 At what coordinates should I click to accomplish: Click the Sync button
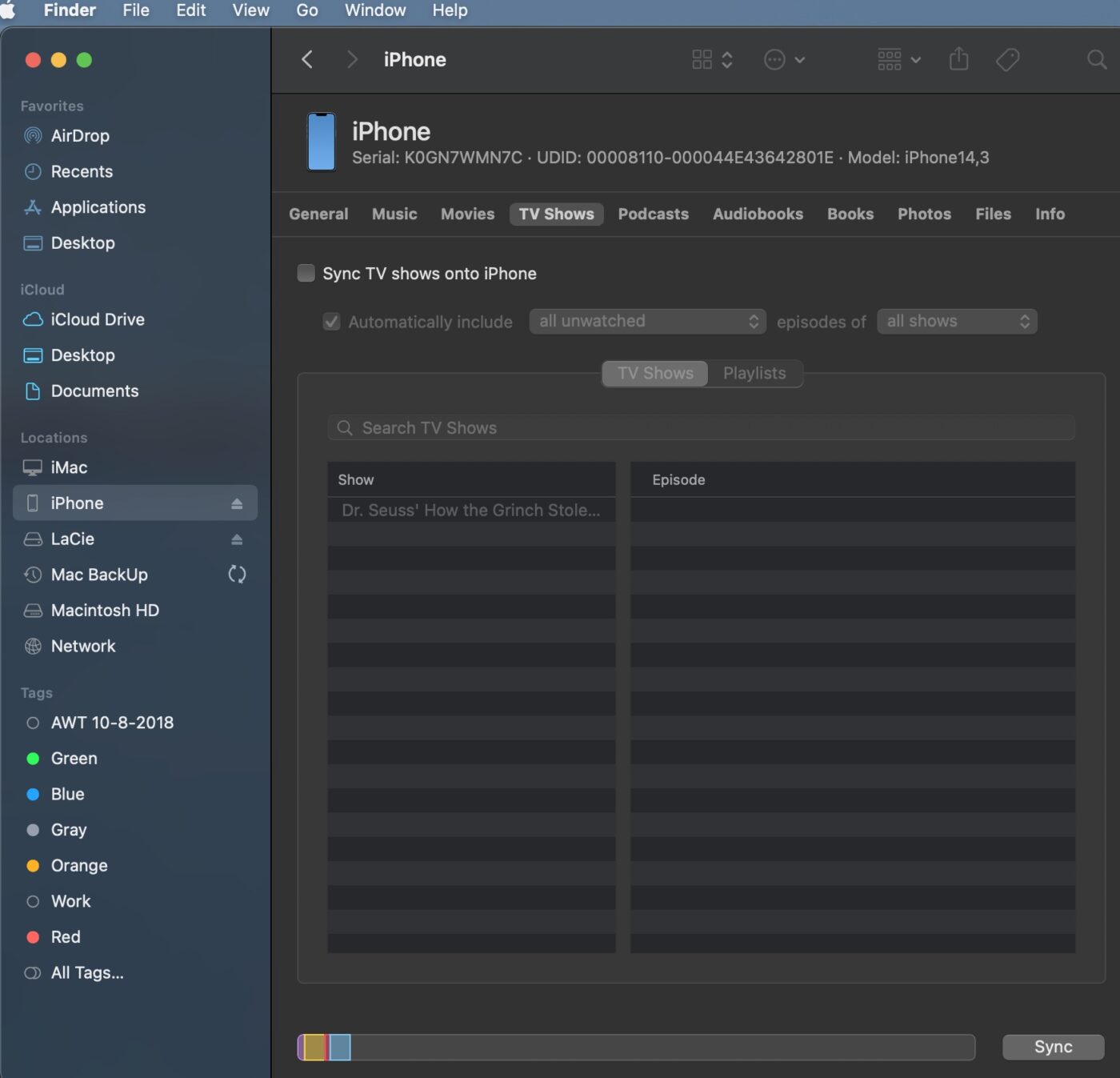(1053, 1047)
